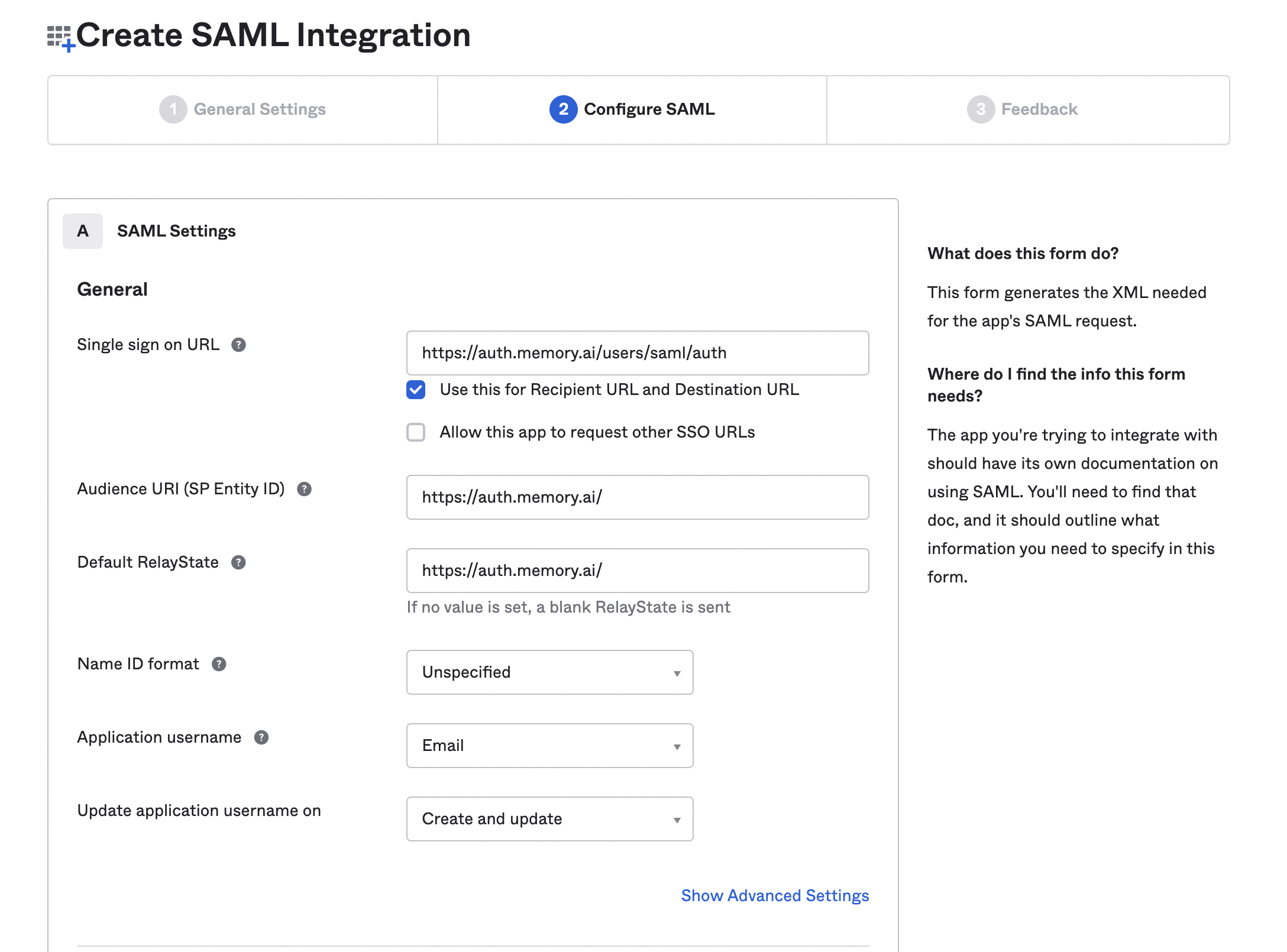Viewport: 1287px width, 952px height.
Task: Click inside the Single sign on URL field
Action: click(x=637, y=353)
